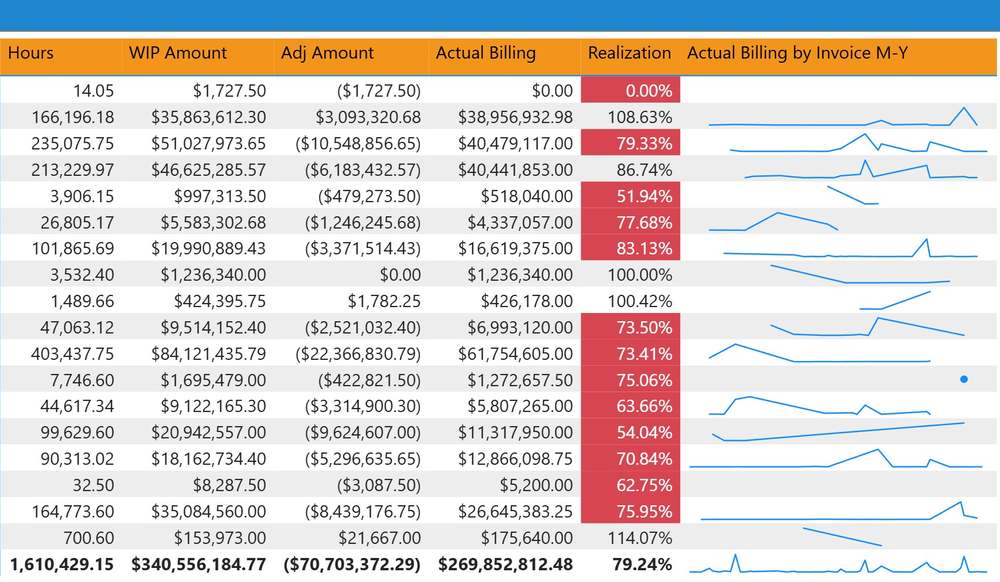Click the total row sparkline
The image size is (1000, 582).
pos(838,564)
